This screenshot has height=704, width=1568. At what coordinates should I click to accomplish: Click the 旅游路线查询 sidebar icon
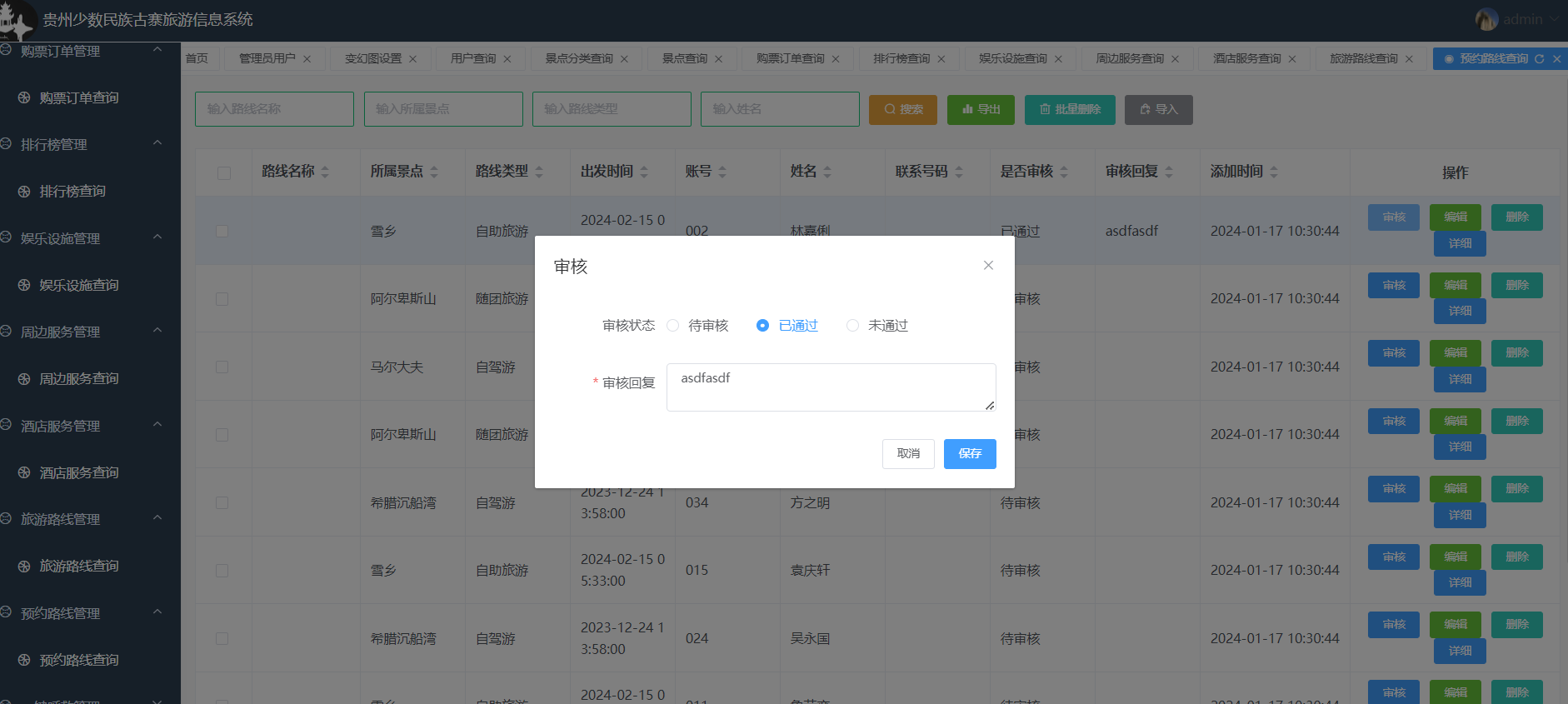(24, 567)
